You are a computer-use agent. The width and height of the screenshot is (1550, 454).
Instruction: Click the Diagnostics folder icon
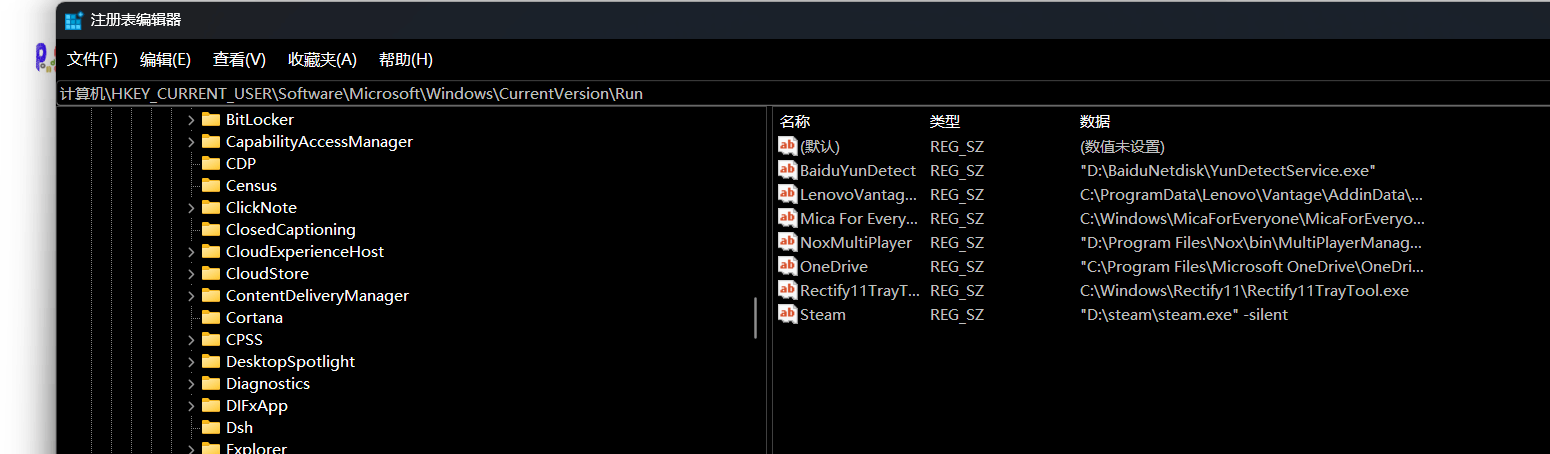tap(210, 383)
